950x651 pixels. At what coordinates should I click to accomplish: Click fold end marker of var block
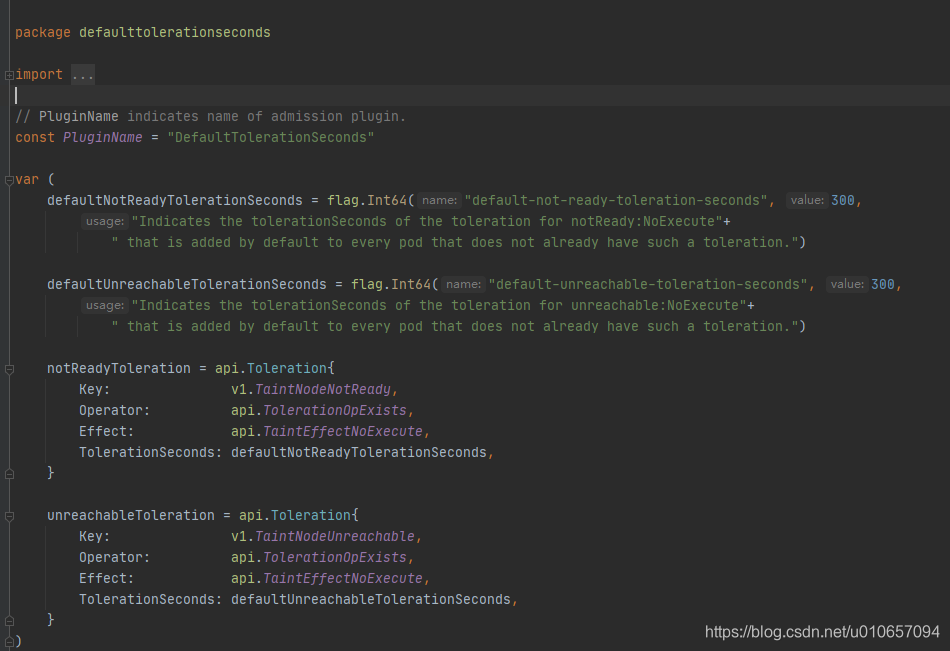point(9,641)
